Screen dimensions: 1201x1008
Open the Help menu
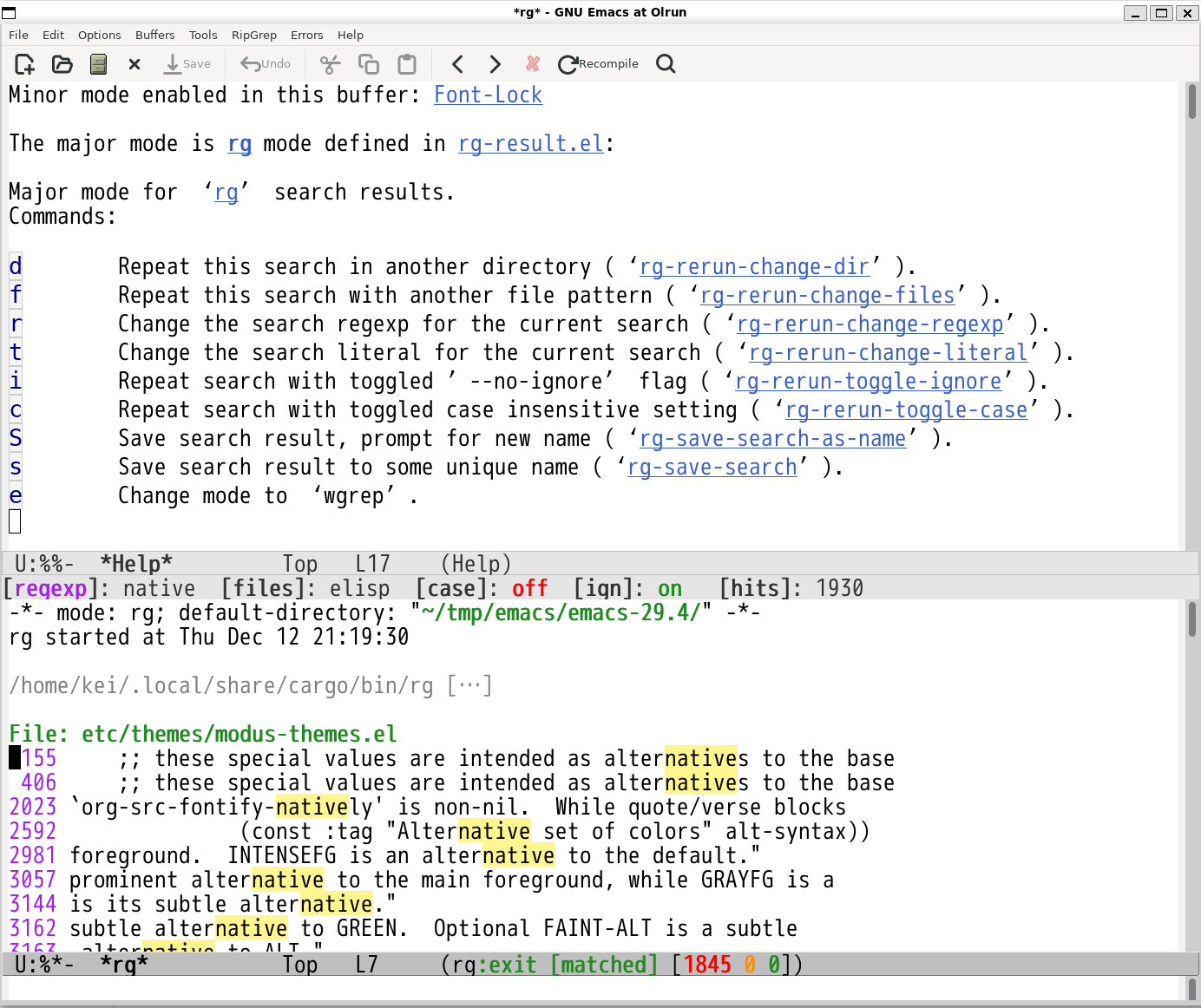pos(351,35)
